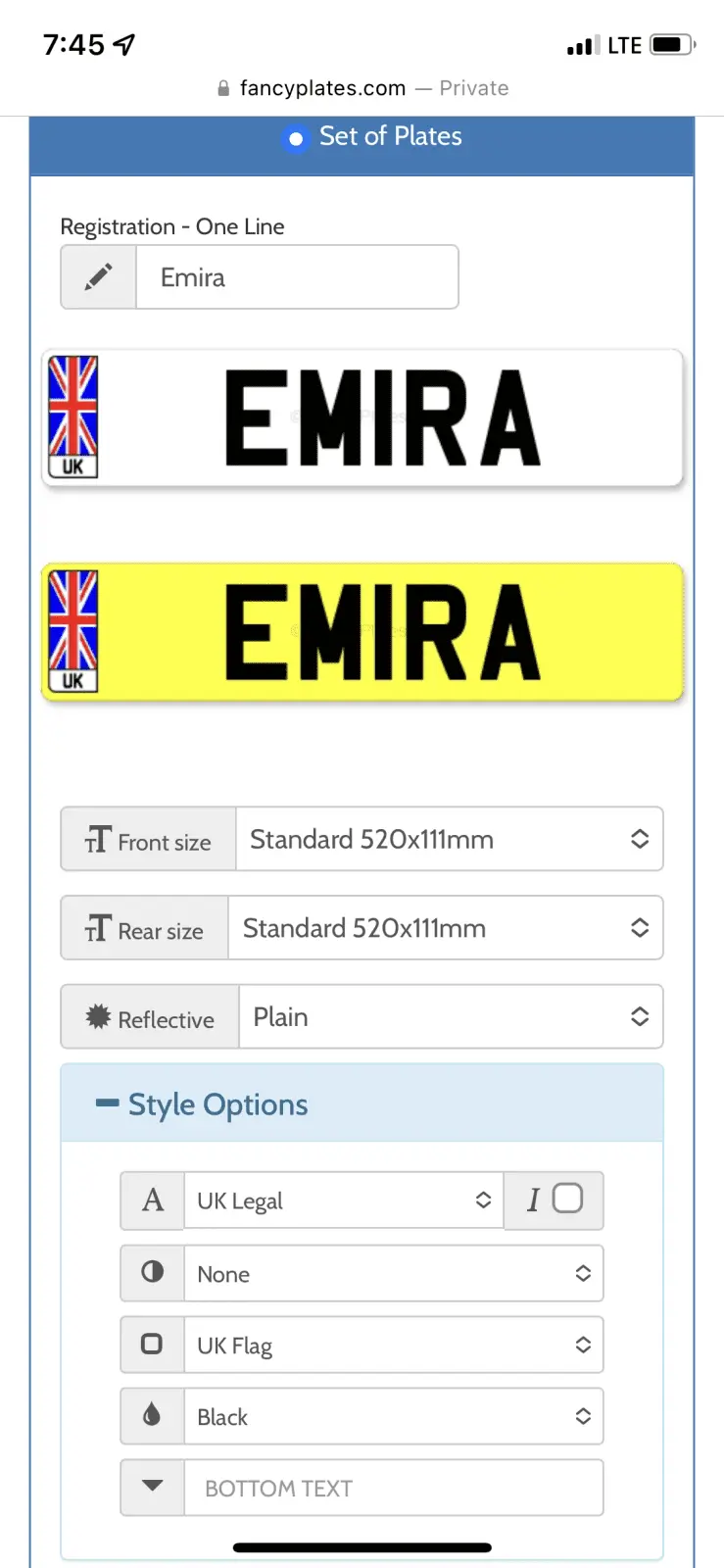The image size is (724, 1568).
Task: Click the font letter A icon
Action: pyautogui.click(x=153, y=1200)
